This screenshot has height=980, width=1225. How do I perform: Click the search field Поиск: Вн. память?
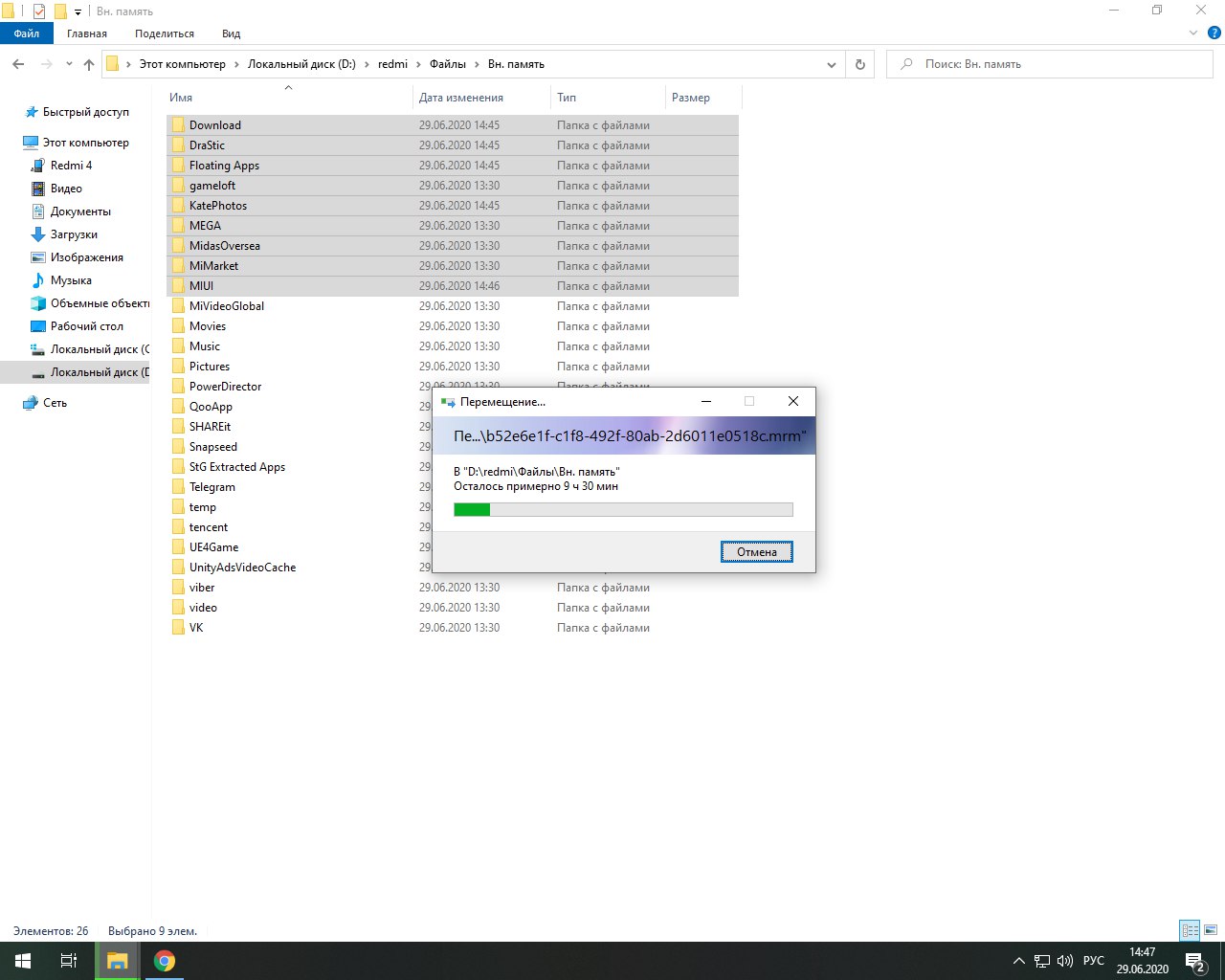[x=1050, y=64]
